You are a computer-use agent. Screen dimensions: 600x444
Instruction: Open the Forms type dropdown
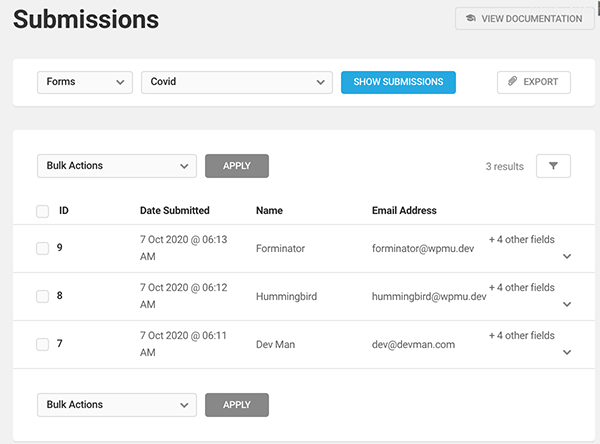(85, 82)
